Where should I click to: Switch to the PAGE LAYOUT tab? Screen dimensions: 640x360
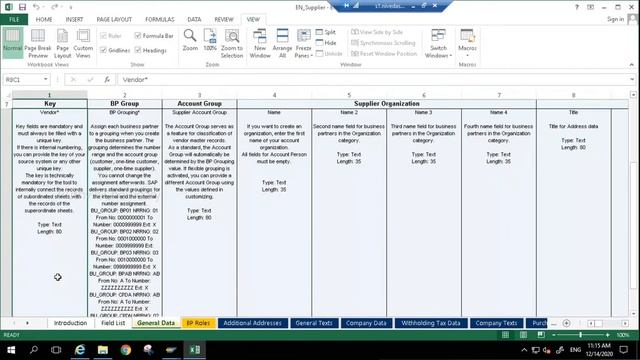[x=114, y=20]
